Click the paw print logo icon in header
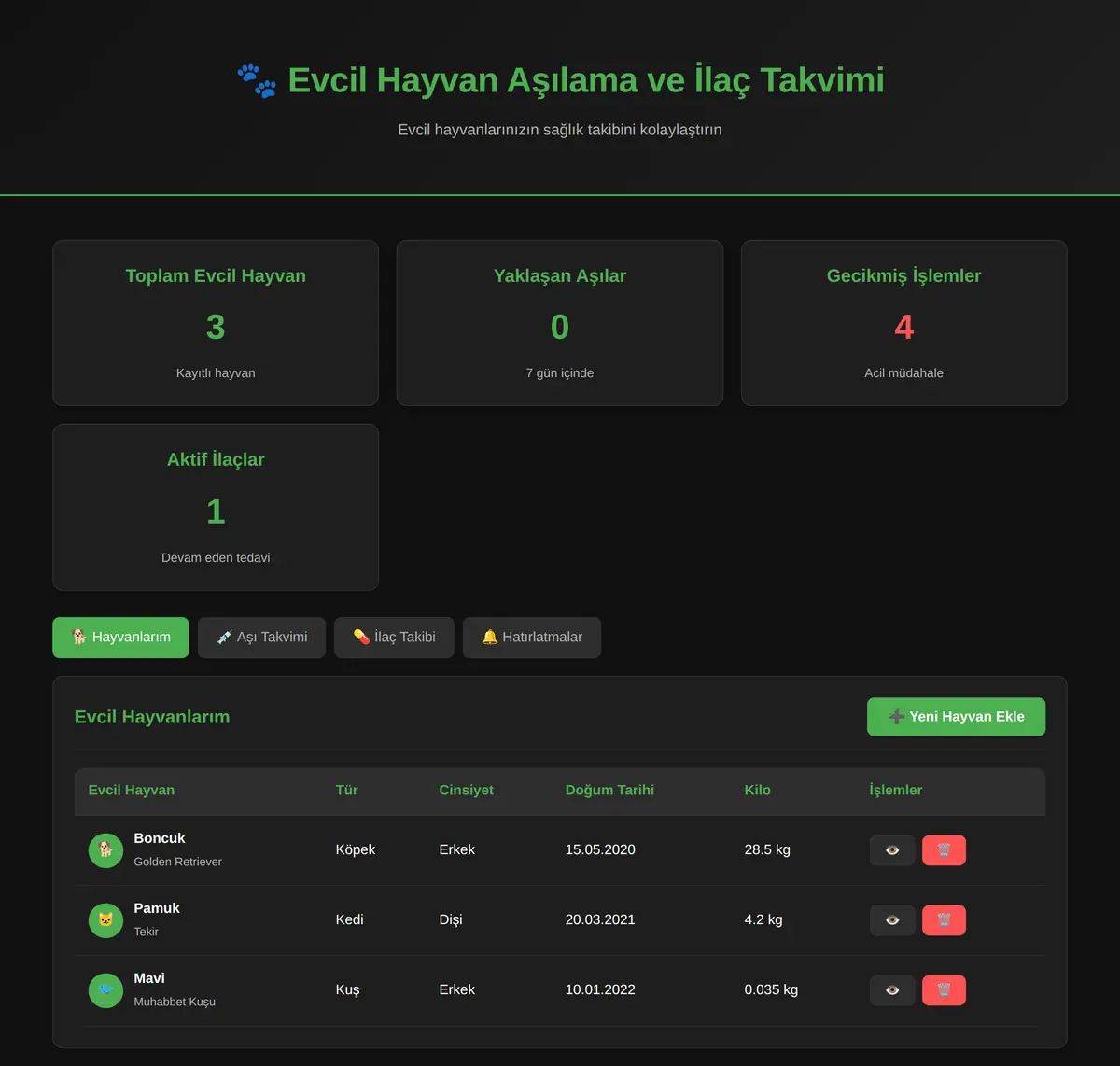Image resolution: width=1120 pixels, height=1066 pixels. (x=257, y=81)
